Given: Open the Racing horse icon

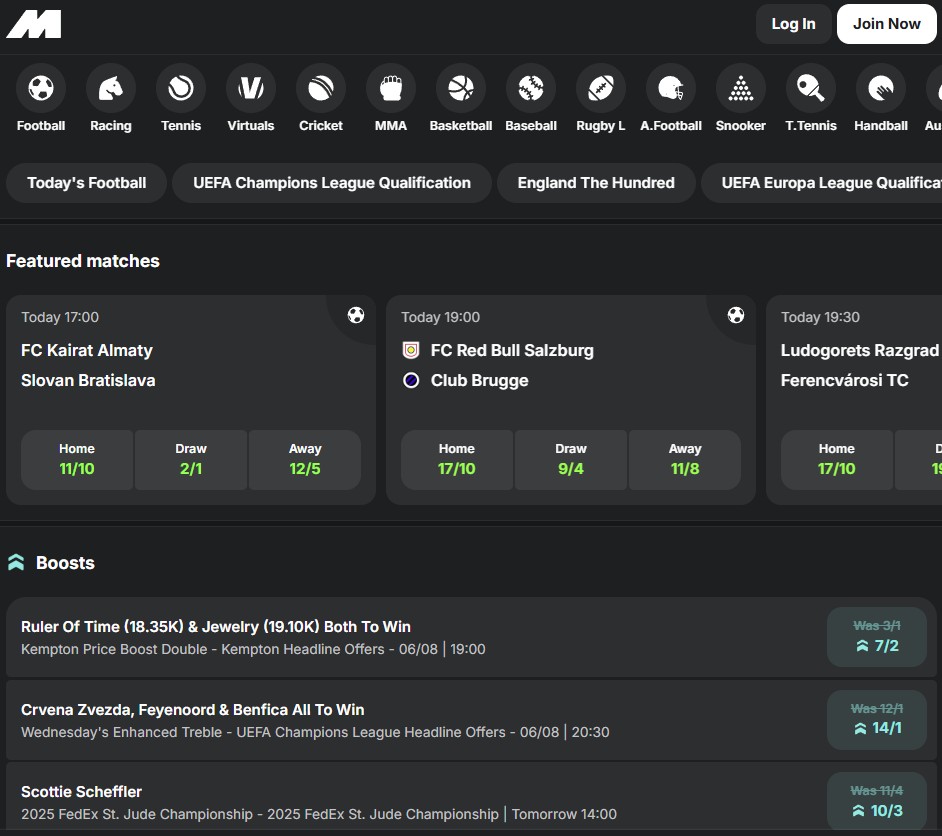Looking at the screenshot, I should point(111,88).
